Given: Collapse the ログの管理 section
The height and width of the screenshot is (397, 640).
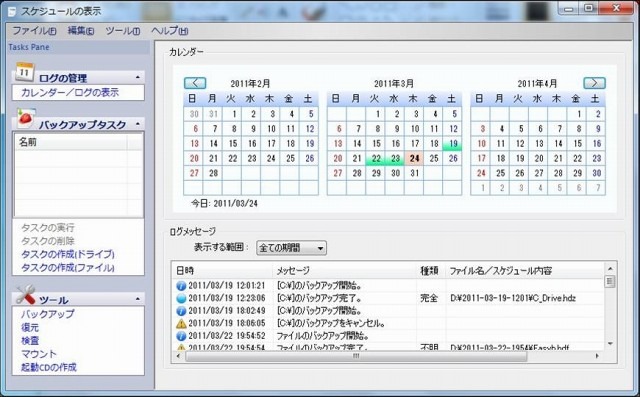Looking at the screenshot, I should pyautogui.click(x=138, y=77).
